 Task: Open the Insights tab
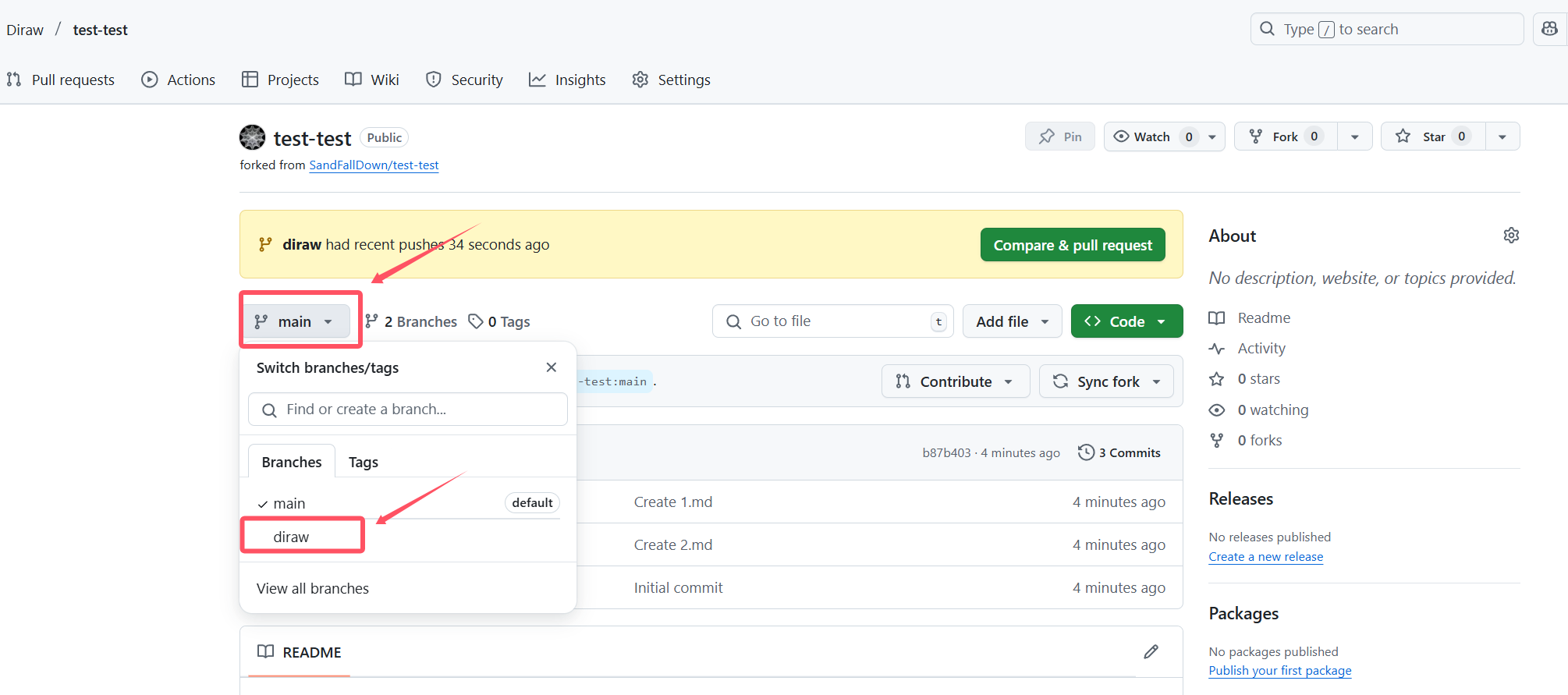(567, 80)
